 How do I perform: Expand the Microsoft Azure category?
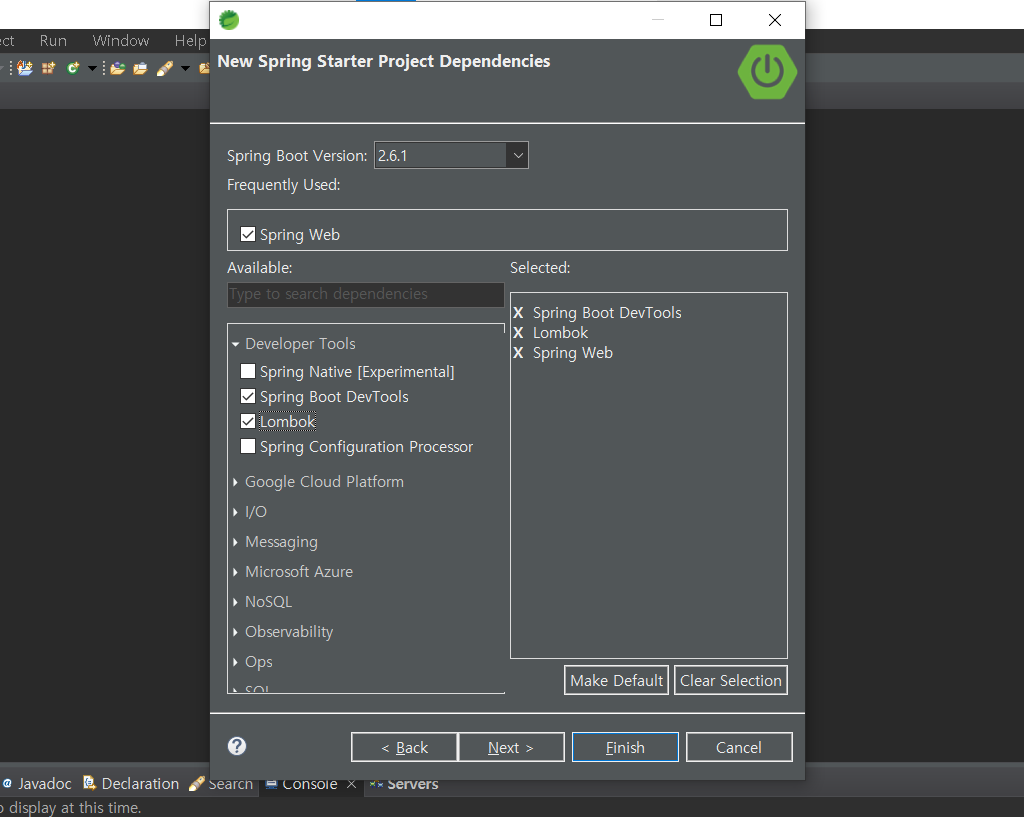pyautogui.click(x=236, y=572)
